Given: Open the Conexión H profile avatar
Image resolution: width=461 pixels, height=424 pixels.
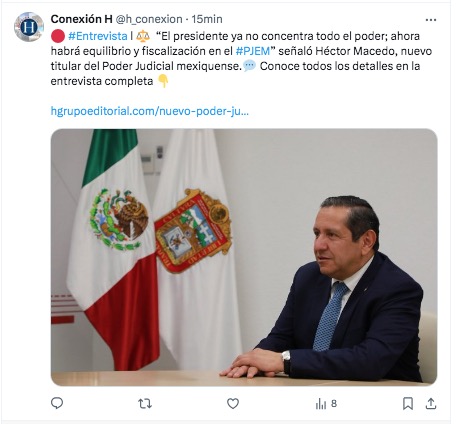Looking at the screenshot, I should [29, 27].
